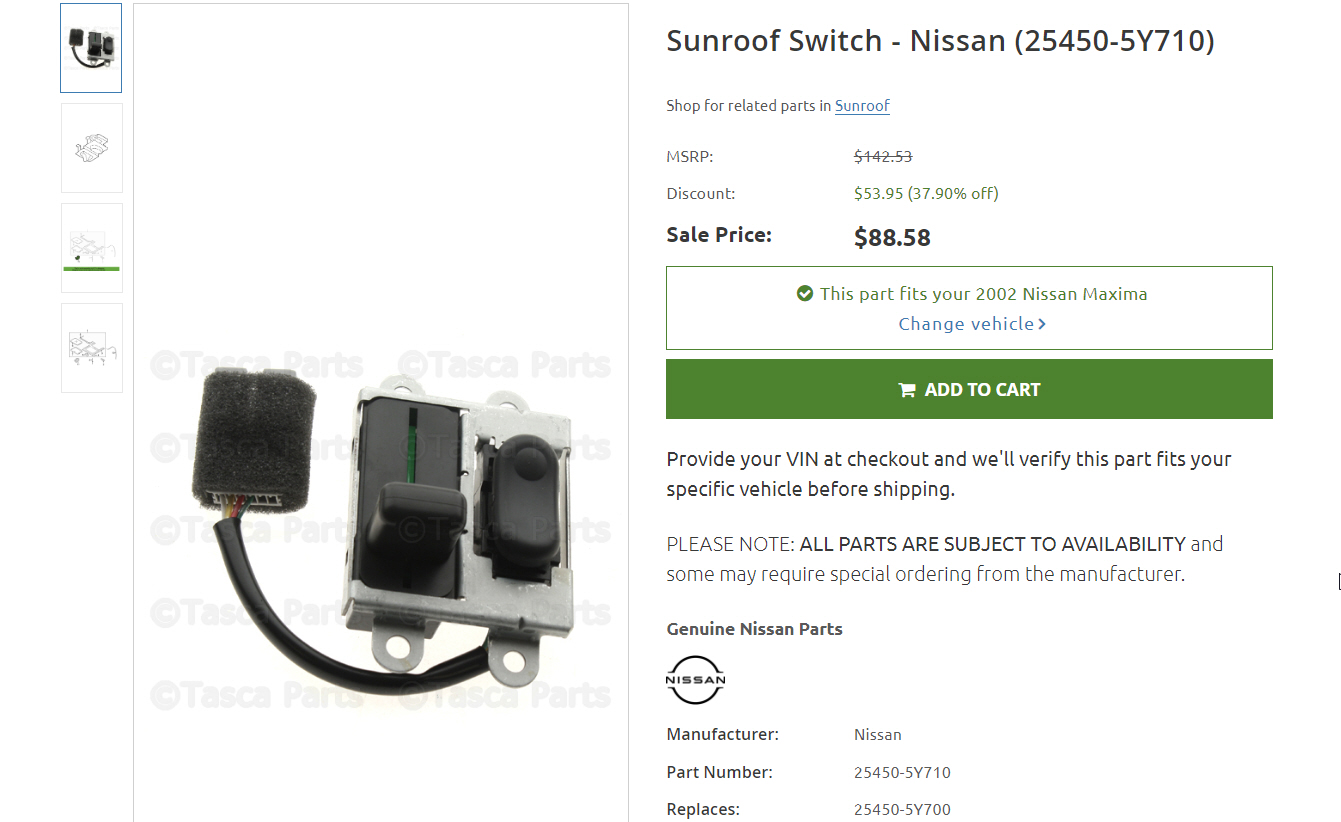This screenshot has width=1341, height=822.
Task: Click the $88.58 sale price
Action: [x=892, y=238]
